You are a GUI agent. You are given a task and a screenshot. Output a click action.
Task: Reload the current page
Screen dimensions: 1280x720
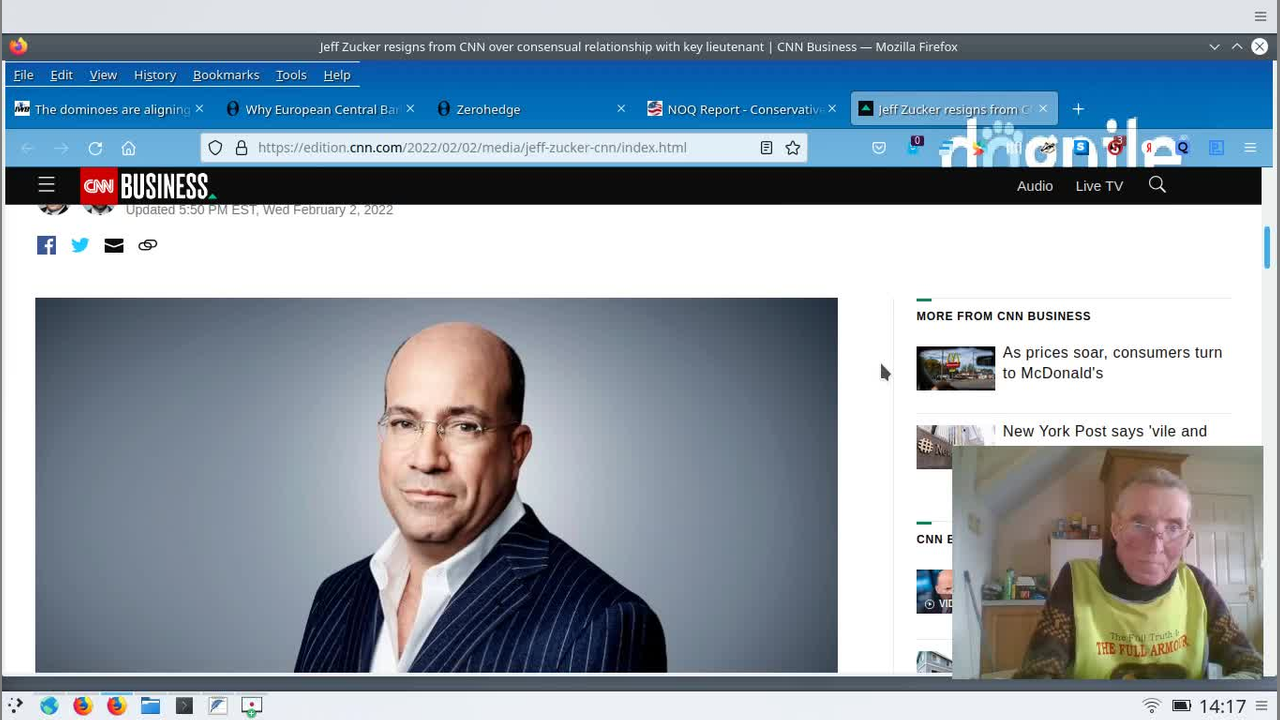click(x=95, y=148)
